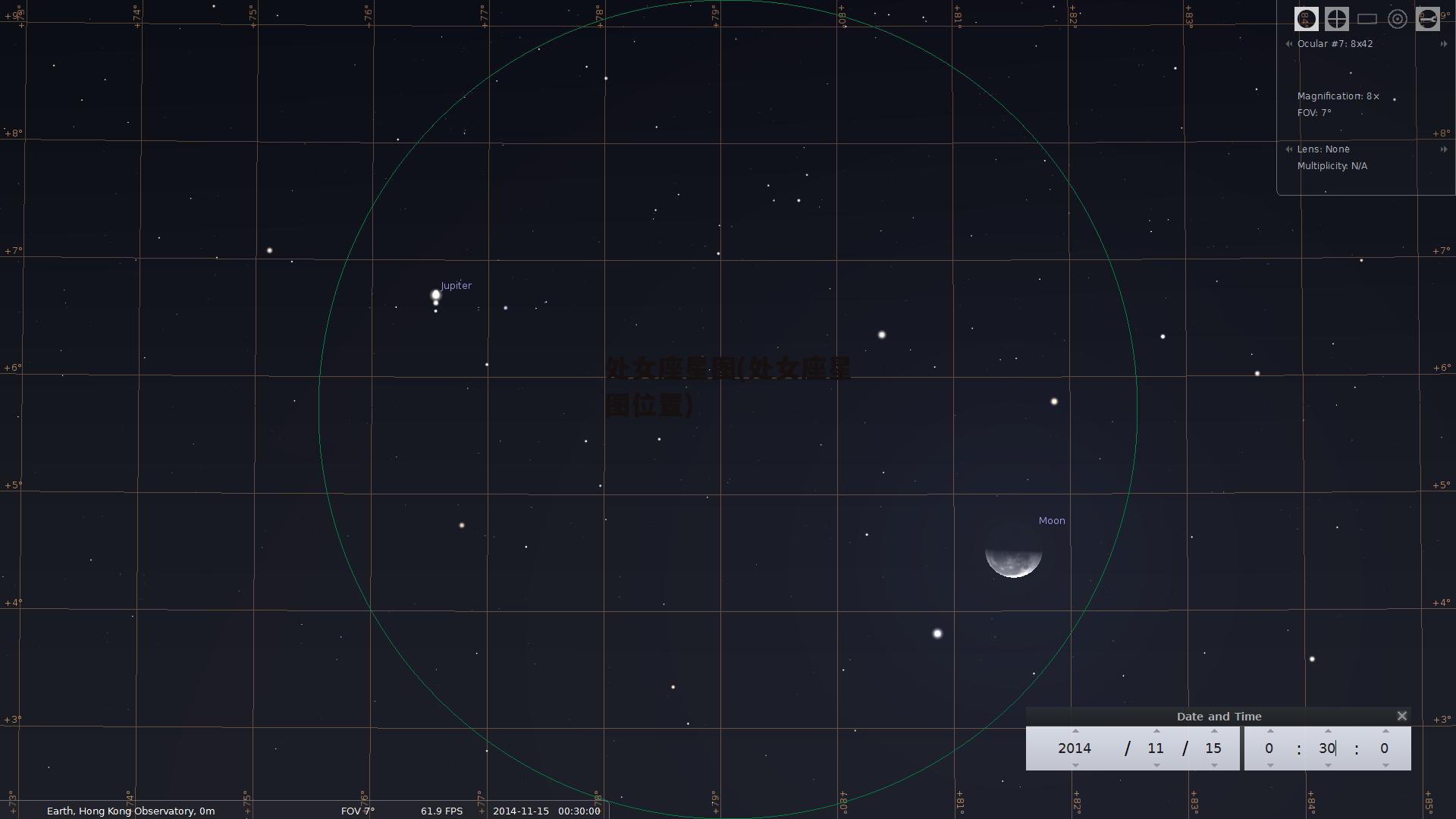The image size is (1456, 819).
Task: Select Jupiter in the sky view
Action: (x=436, y=294)
